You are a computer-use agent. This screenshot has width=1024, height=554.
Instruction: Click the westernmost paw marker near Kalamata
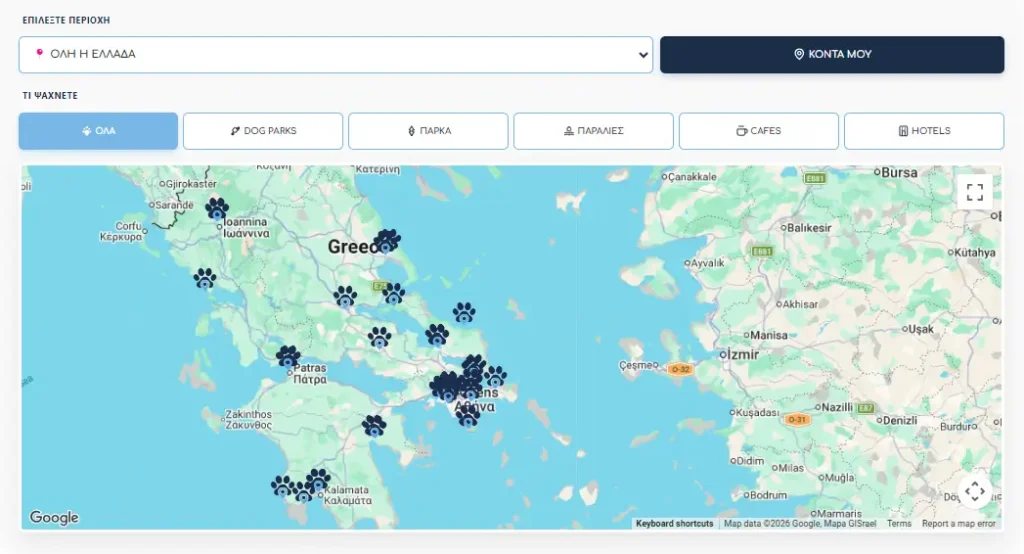point(282,487)
